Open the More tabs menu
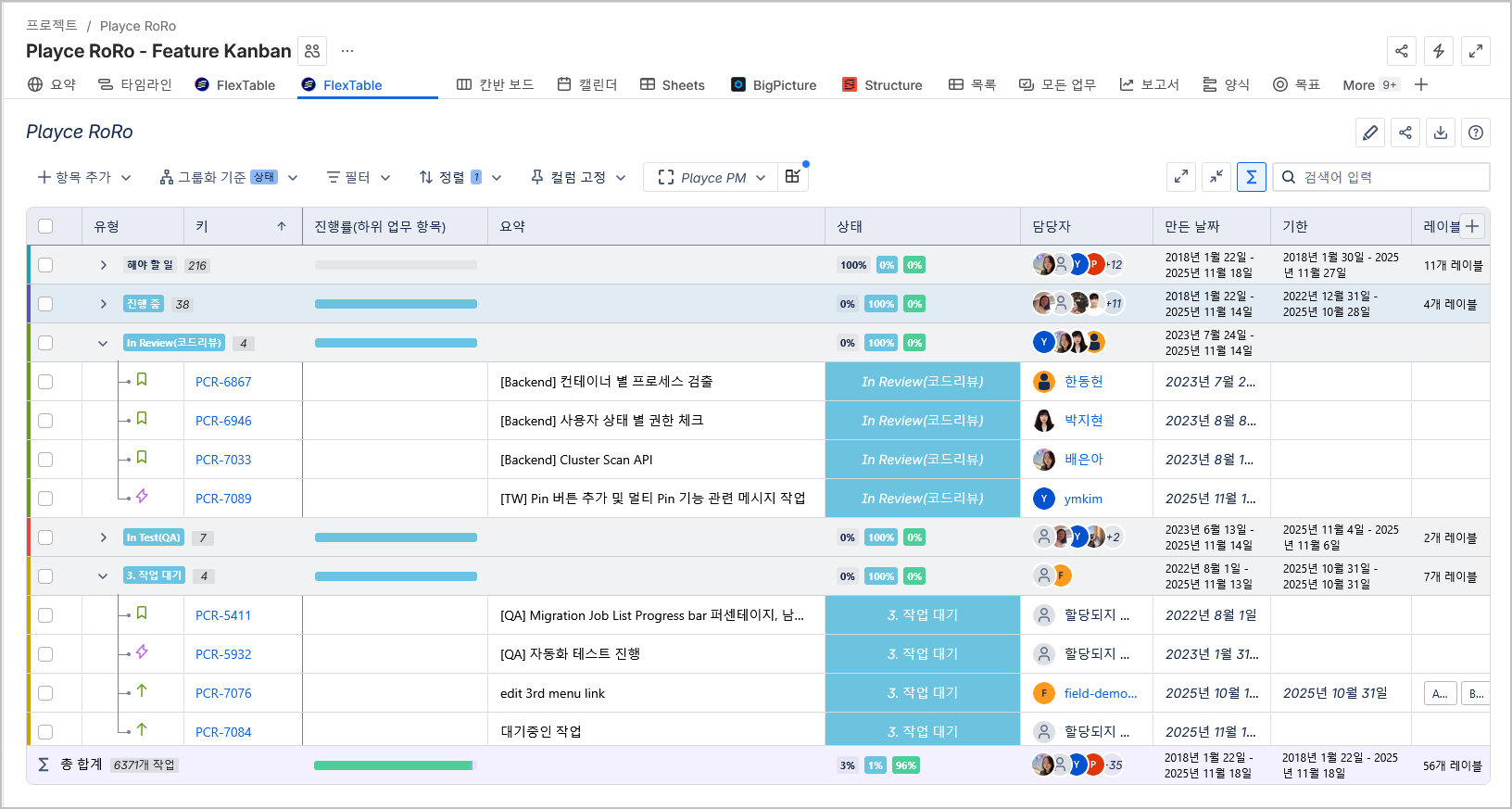The width and height of the screenshot is (1512, 809). (1370, 84)
